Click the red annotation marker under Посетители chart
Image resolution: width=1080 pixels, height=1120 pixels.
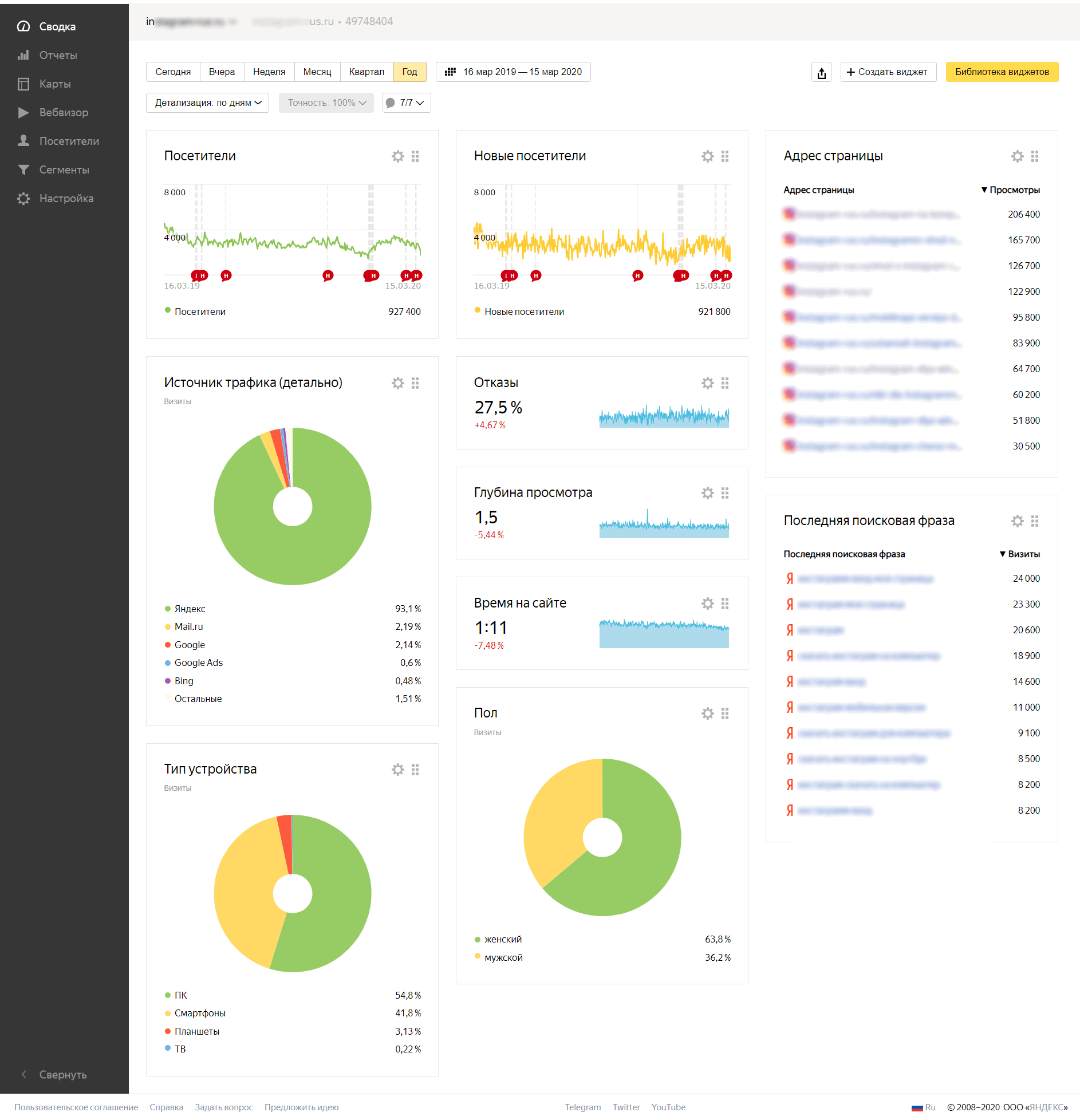click(x=226, y=275)
